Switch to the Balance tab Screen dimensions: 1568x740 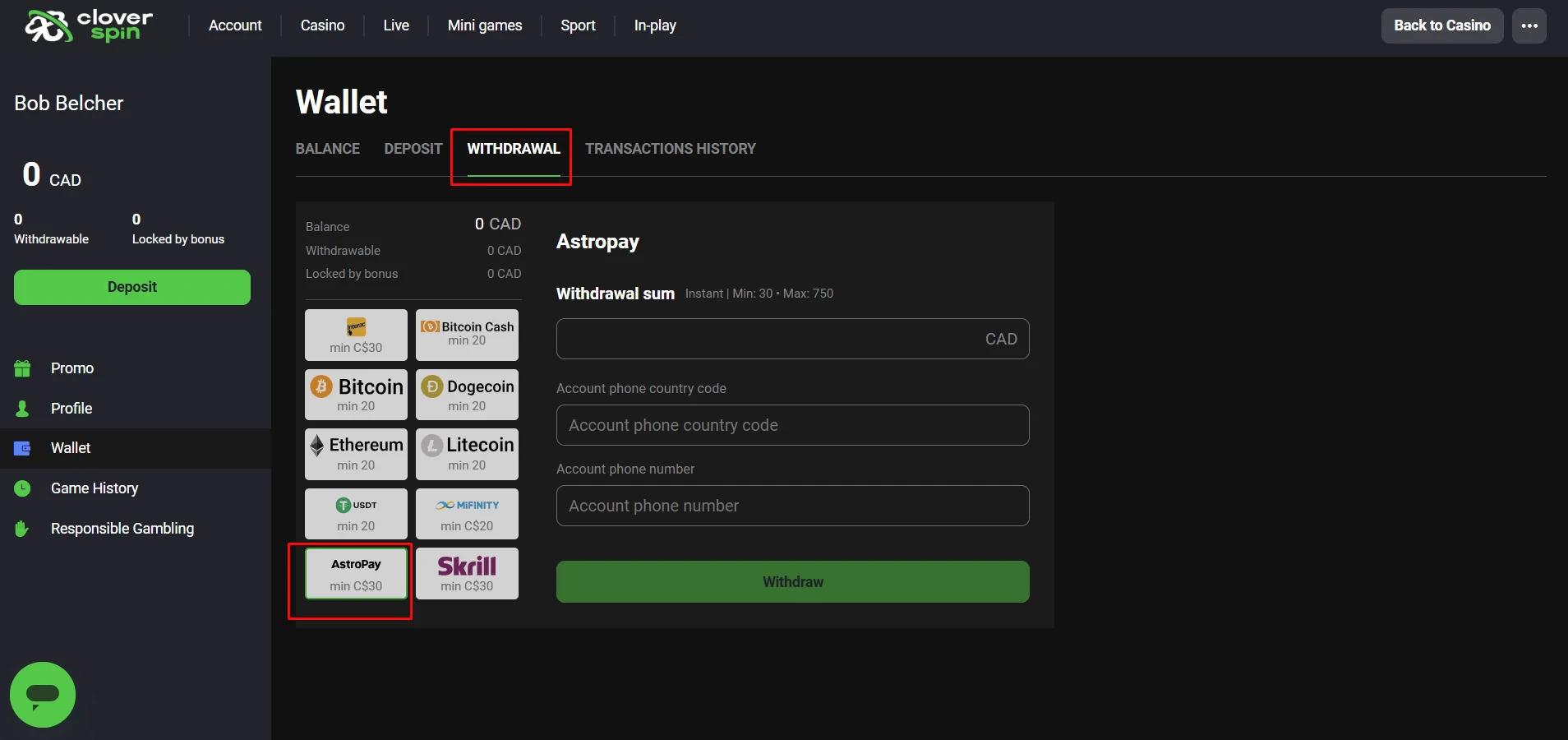[328, 149]
